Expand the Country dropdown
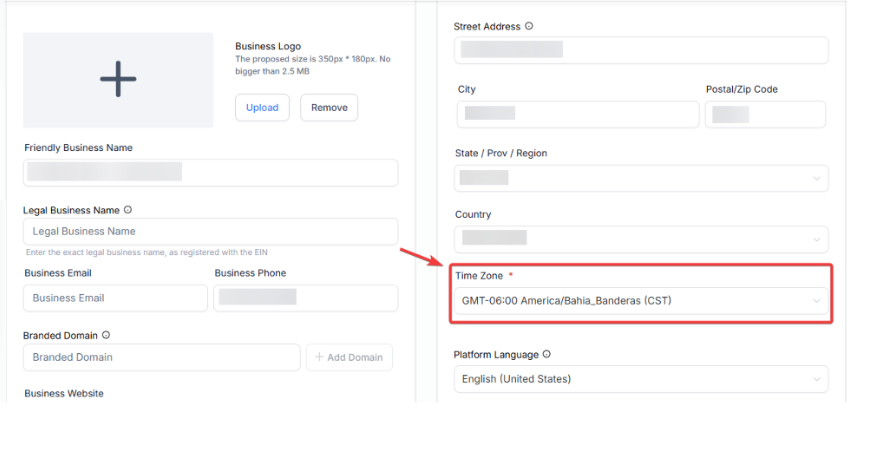The height and width of the screenshot is (455, 877). click(x=641, y=239)
